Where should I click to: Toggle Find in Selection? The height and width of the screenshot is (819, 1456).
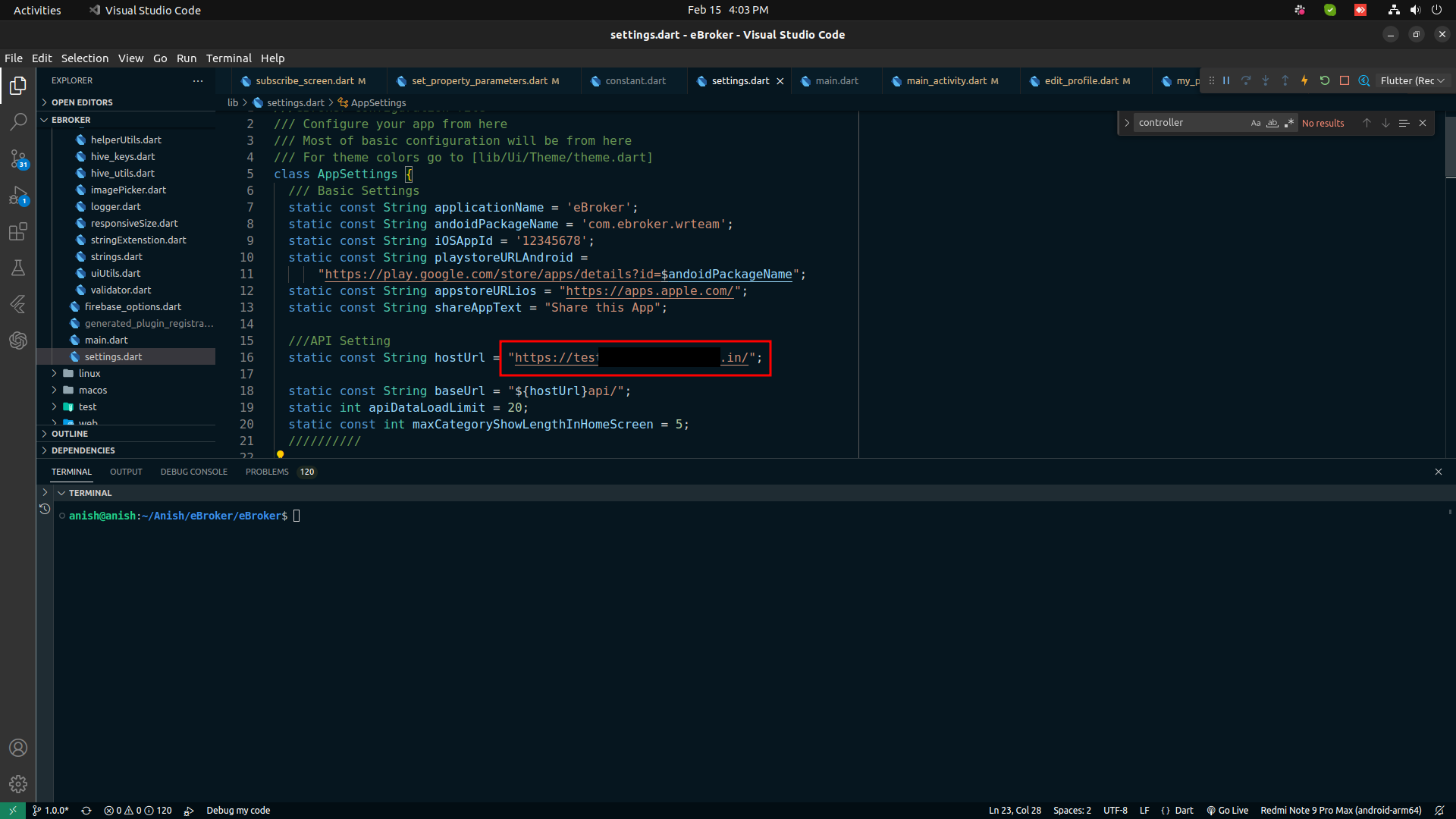point(1404,123)
